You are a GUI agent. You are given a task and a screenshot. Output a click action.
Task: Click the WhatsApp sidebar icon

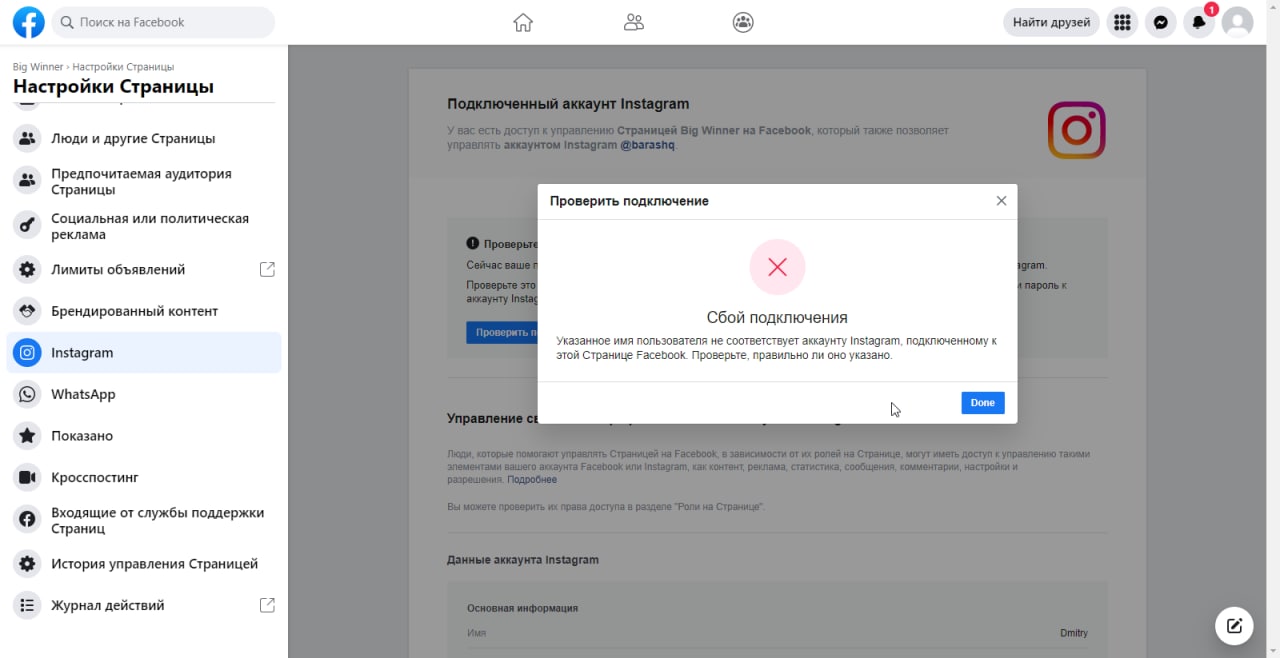click(x=28, y=394)
